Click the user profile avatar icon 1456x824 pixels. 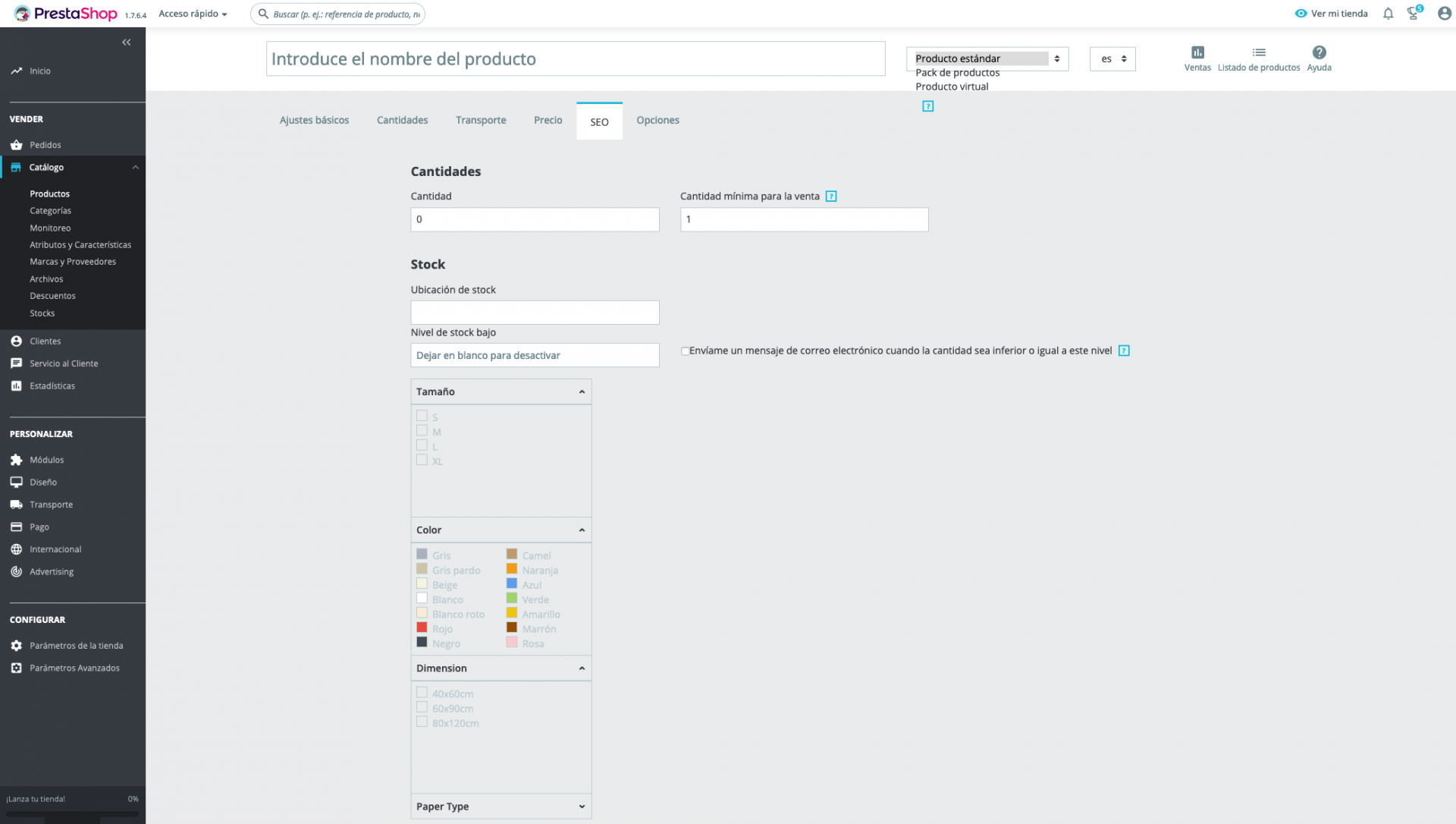coord(1444,14)
